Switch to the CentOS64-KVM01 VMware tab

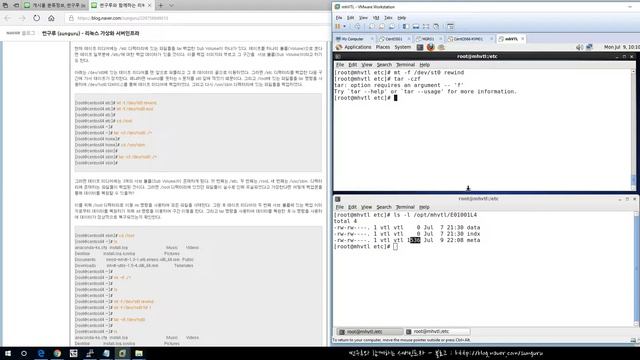pos(468,39)
